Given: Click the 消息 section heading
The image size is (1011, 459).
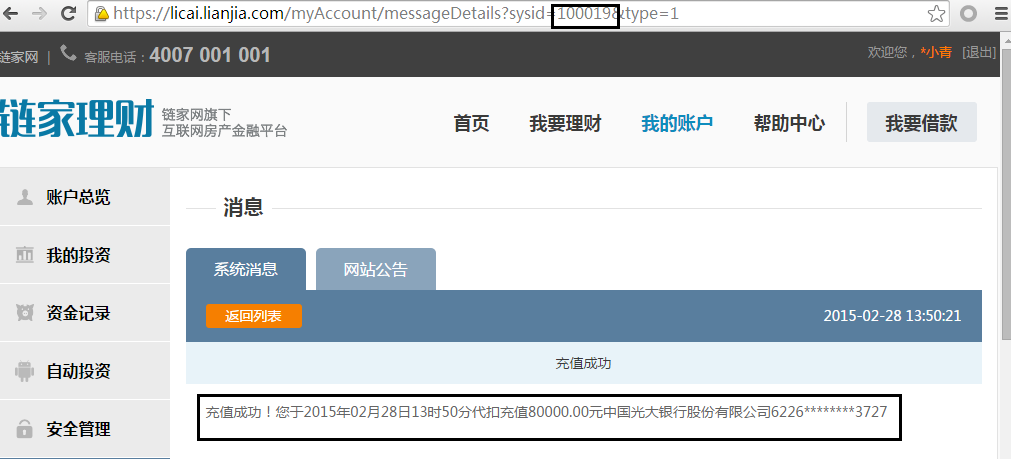Looking at the screenshot, I should point(243,208).
